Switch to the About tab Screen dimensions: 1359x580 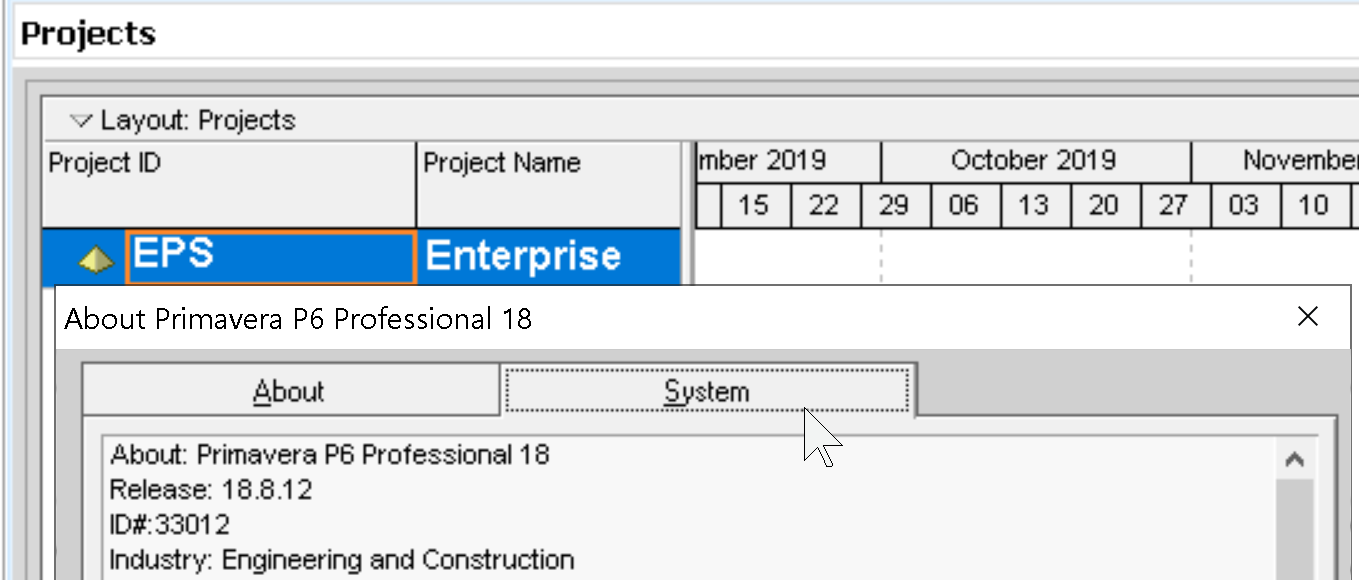(291, 391)
